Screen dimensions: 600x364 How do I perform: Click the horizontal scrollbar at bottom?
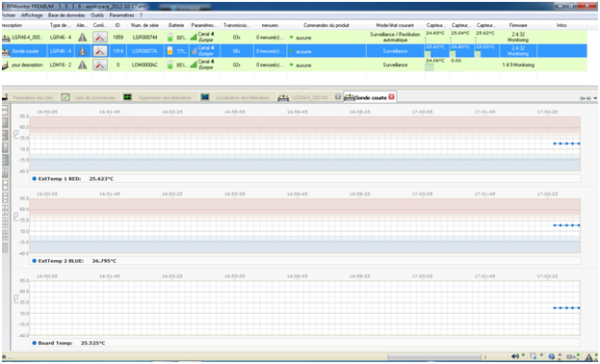coord(434,357)
